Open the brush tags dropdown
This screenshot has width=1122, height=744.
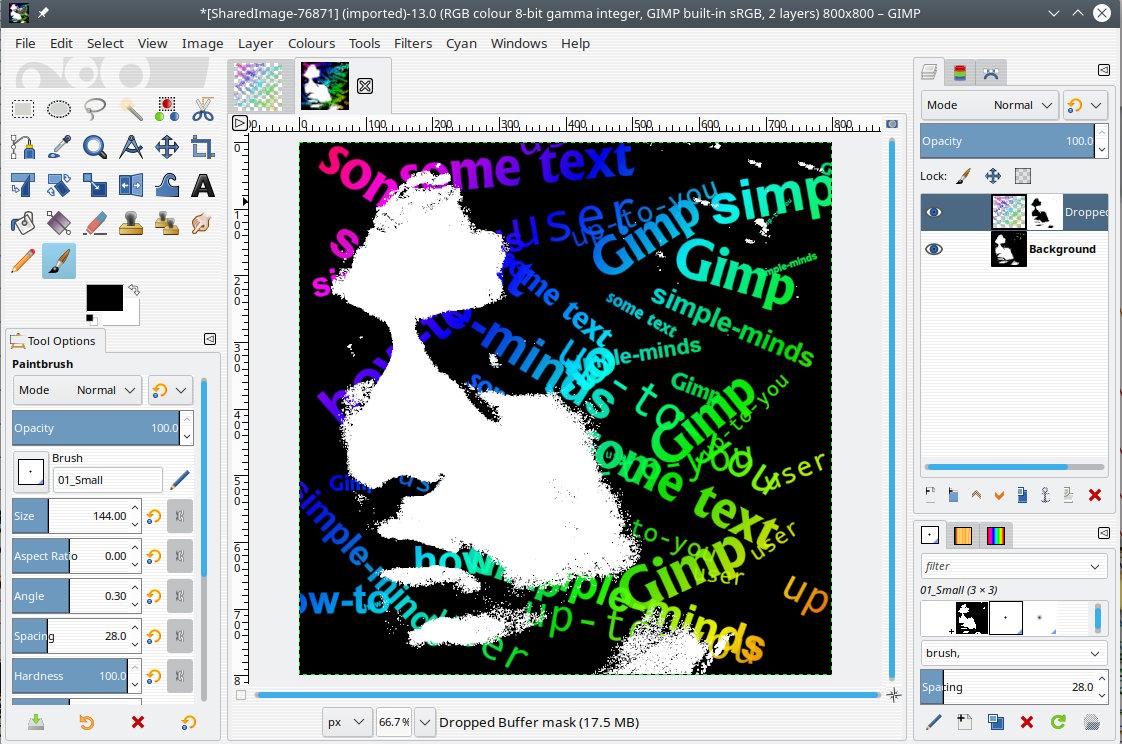point(1013,653)
